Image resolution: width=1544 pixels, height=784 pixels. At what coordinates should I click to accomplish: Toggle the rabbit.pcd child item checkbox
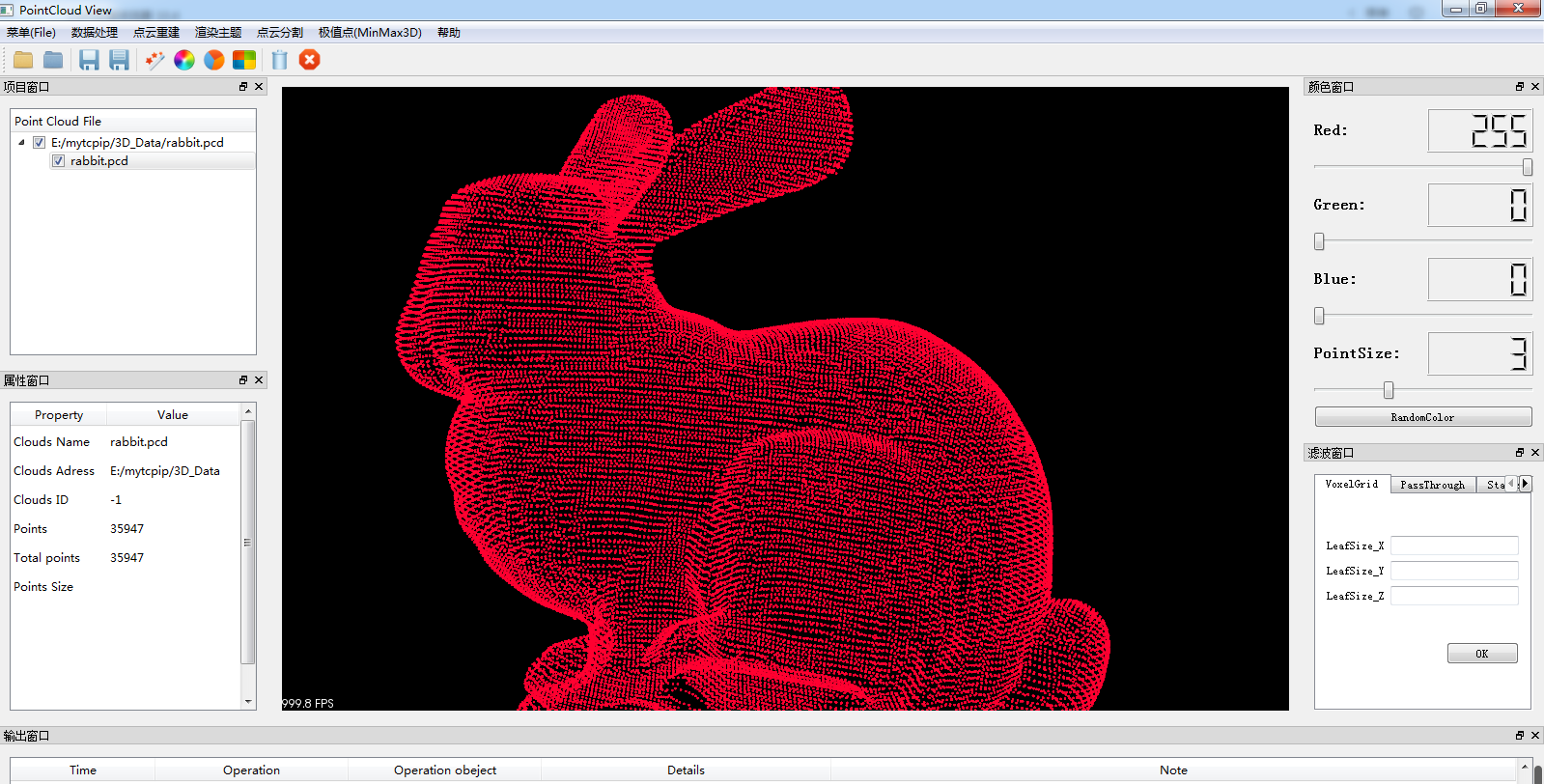pyautogui.click(x=59, y=161)
